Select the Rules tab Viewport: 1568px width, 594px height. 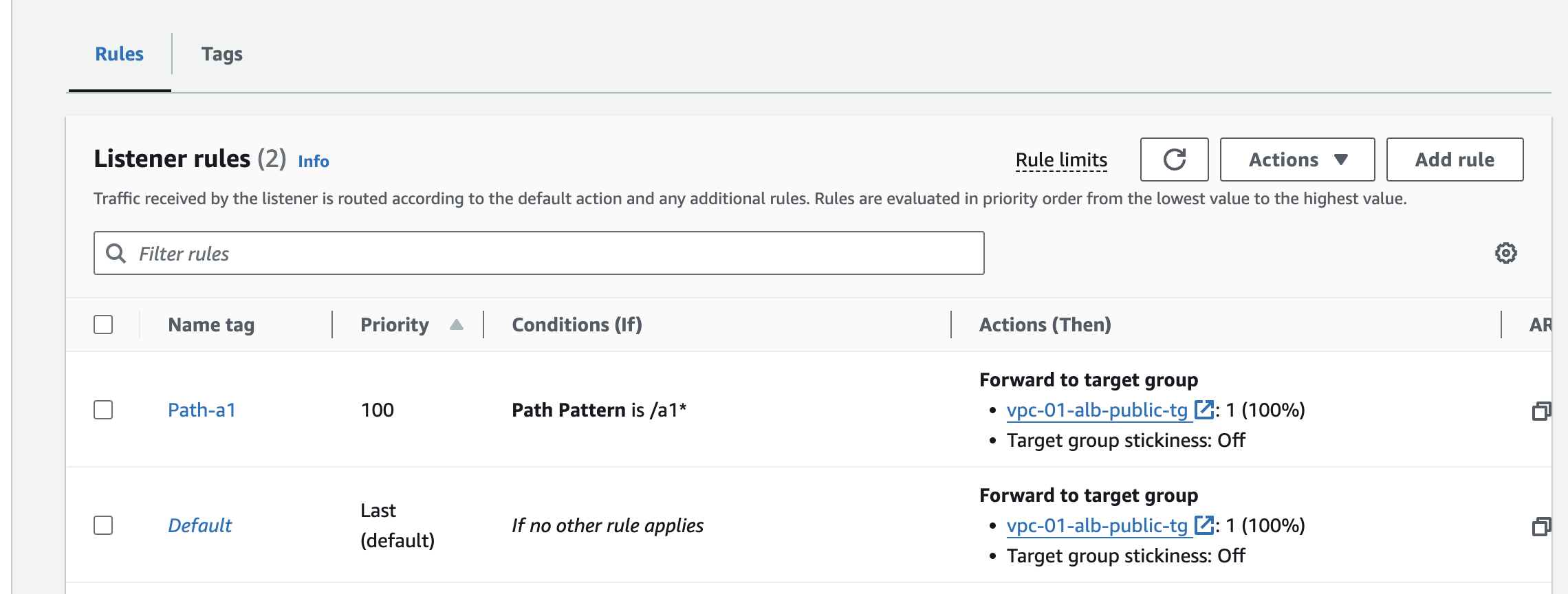[x=119, y=54]
